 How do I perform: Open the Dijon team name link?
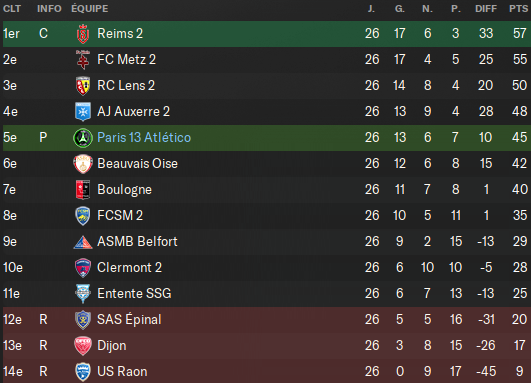[x=112, y=346]
